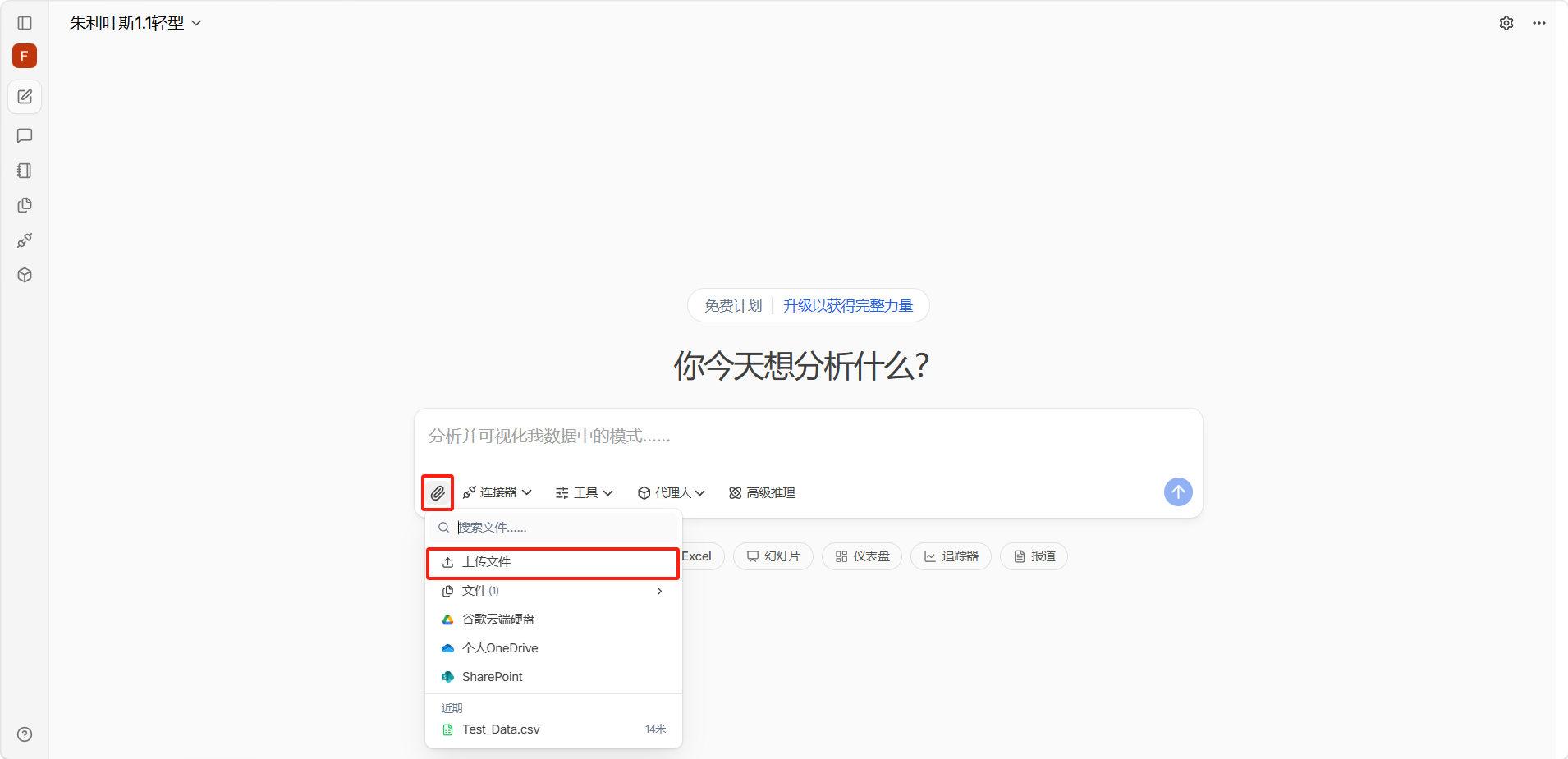
Task: Click the Google Drive icon in the menu
Action: tap(447, 620)
